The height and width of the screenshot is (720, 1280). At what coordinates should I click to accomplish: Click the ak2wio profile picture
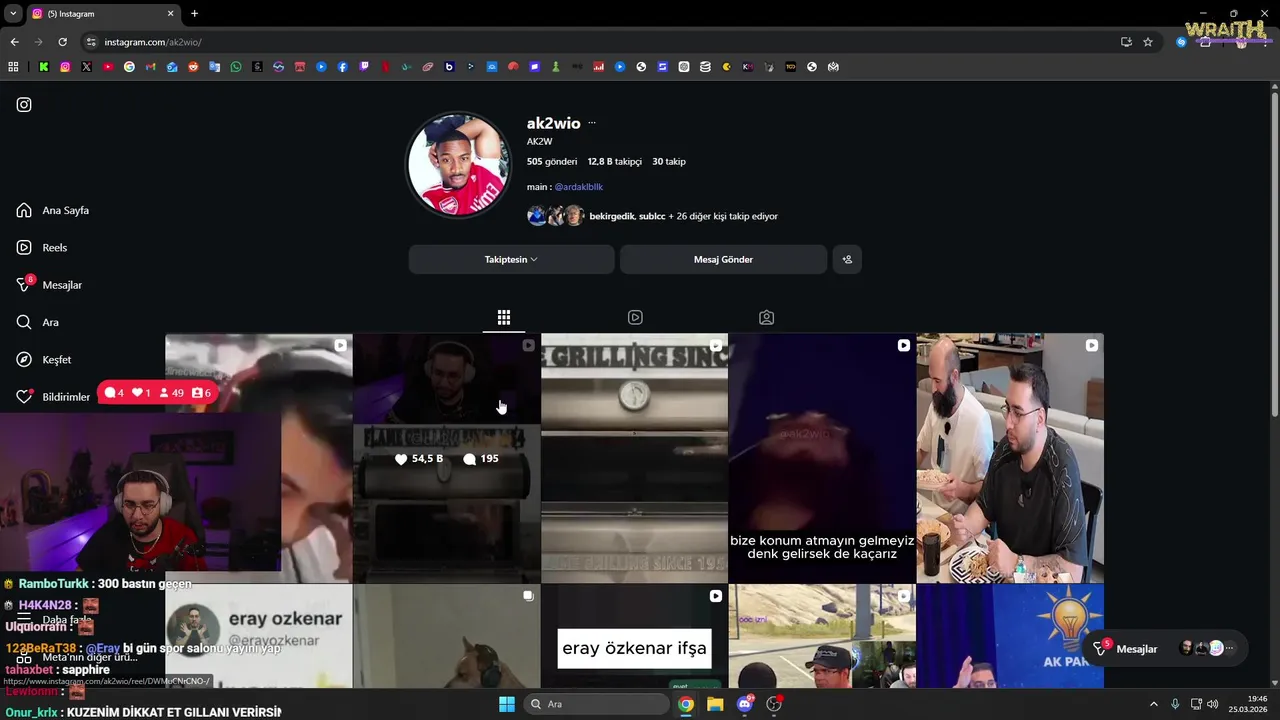(458, 164)
